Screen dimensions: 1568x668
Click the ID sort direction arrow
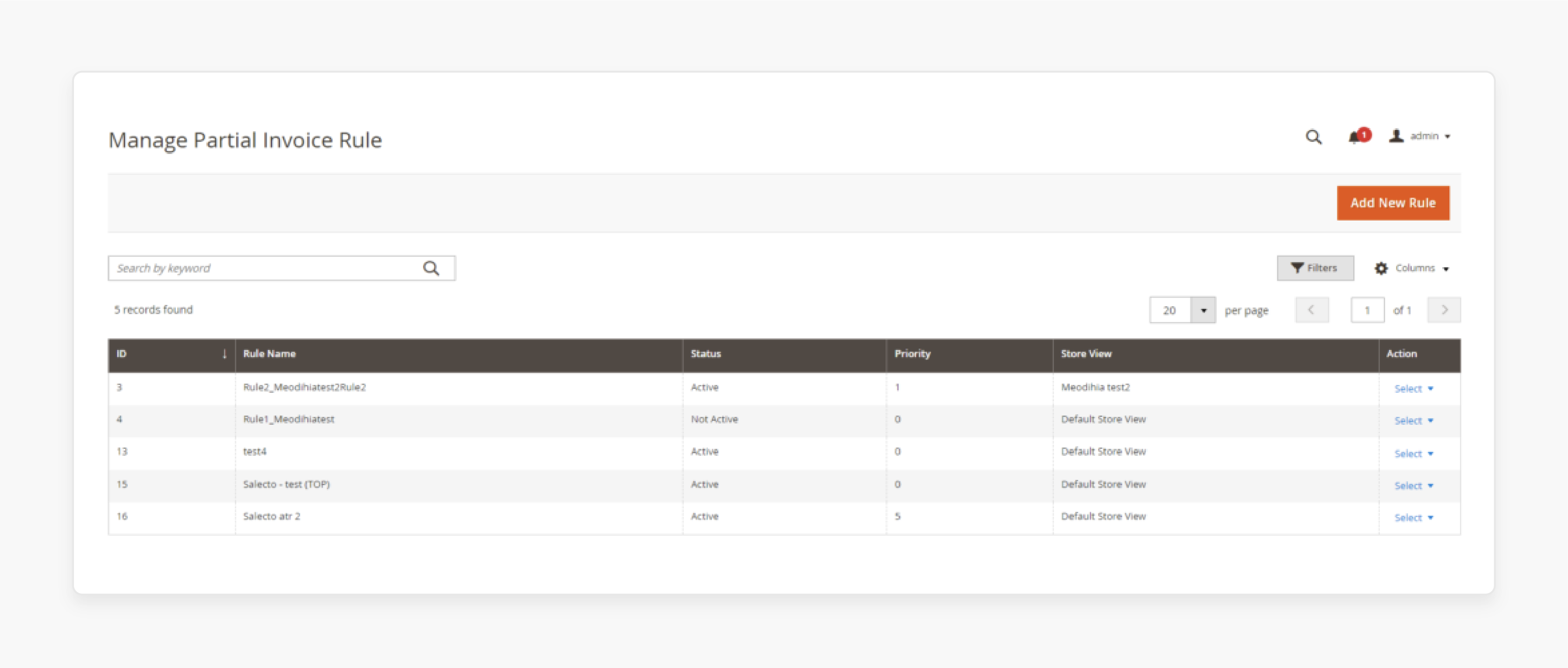click(x=224, y=354)
